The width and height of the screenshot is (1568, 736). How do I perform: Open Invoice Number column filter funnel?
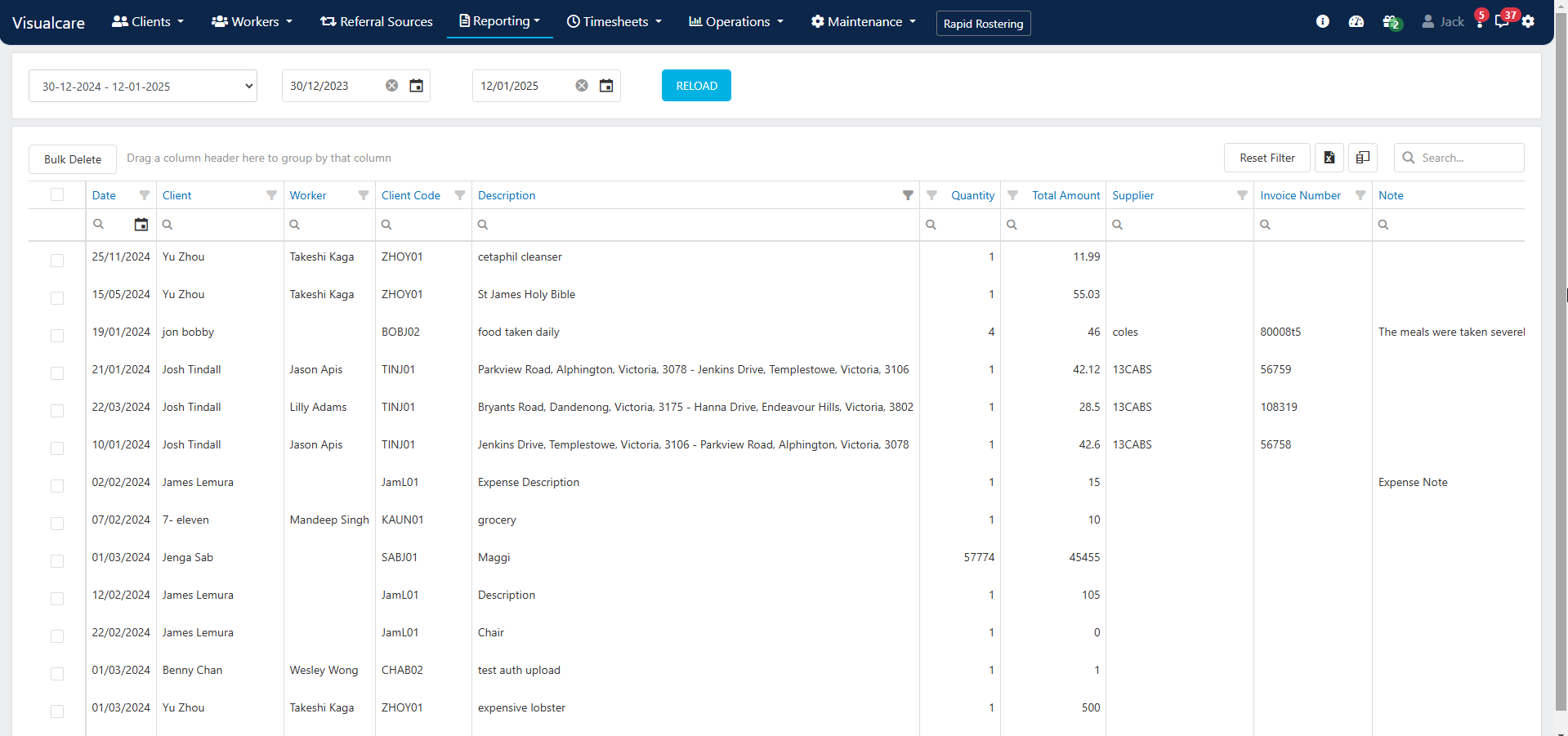coord(1360,195)
